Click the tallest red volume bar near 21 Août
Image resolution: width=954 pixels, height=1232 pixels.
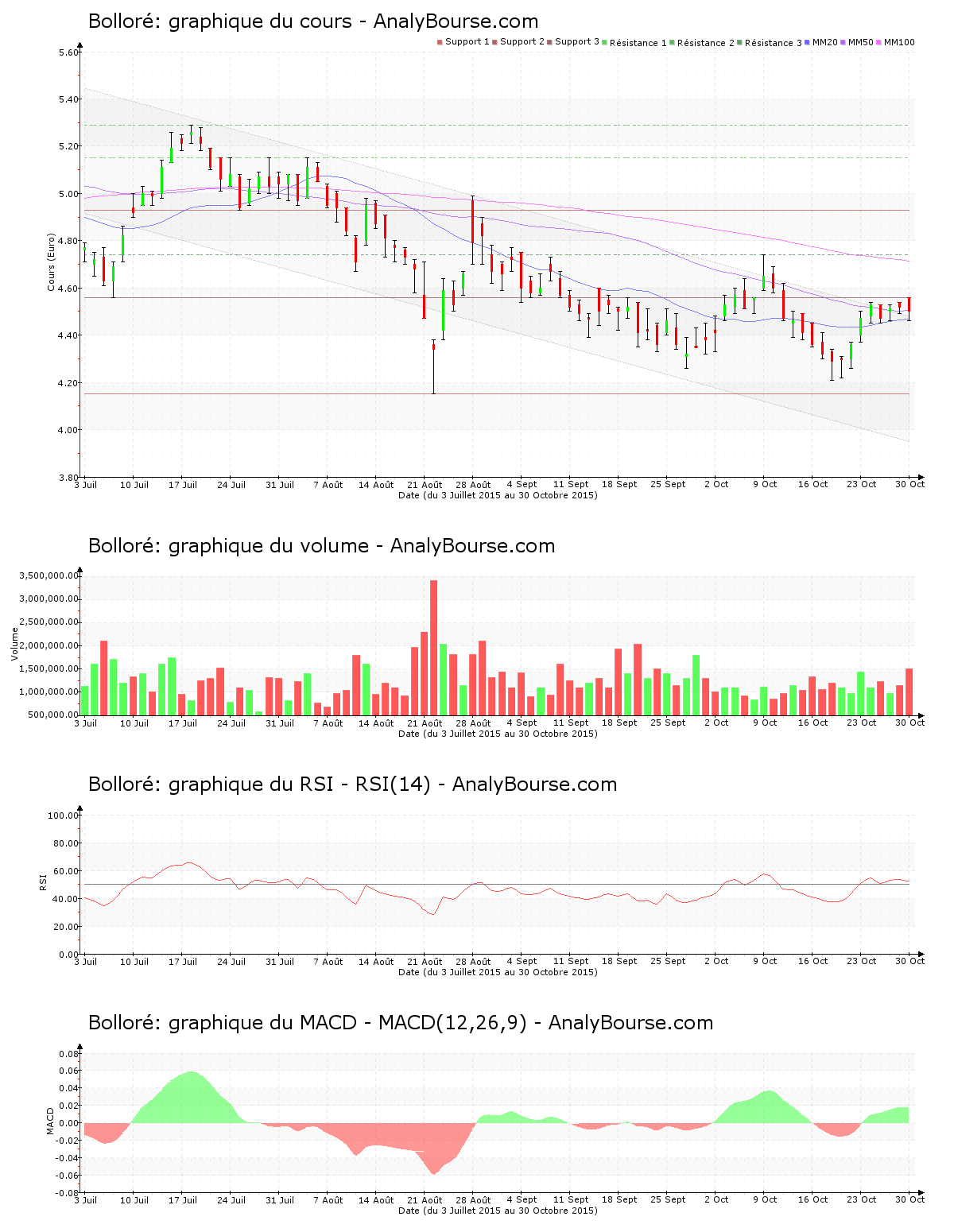coord(433,648)
